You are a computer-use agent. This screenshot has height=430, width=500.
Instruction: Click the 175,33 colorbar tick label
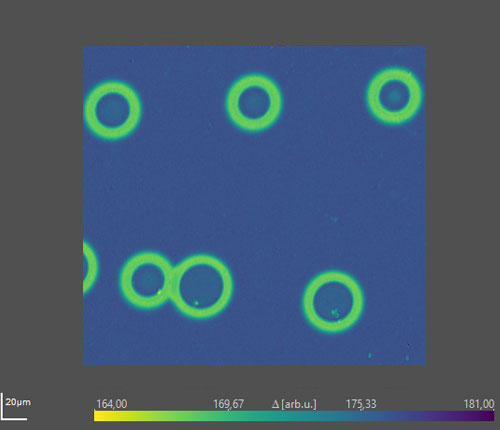[x=361, y=404]
